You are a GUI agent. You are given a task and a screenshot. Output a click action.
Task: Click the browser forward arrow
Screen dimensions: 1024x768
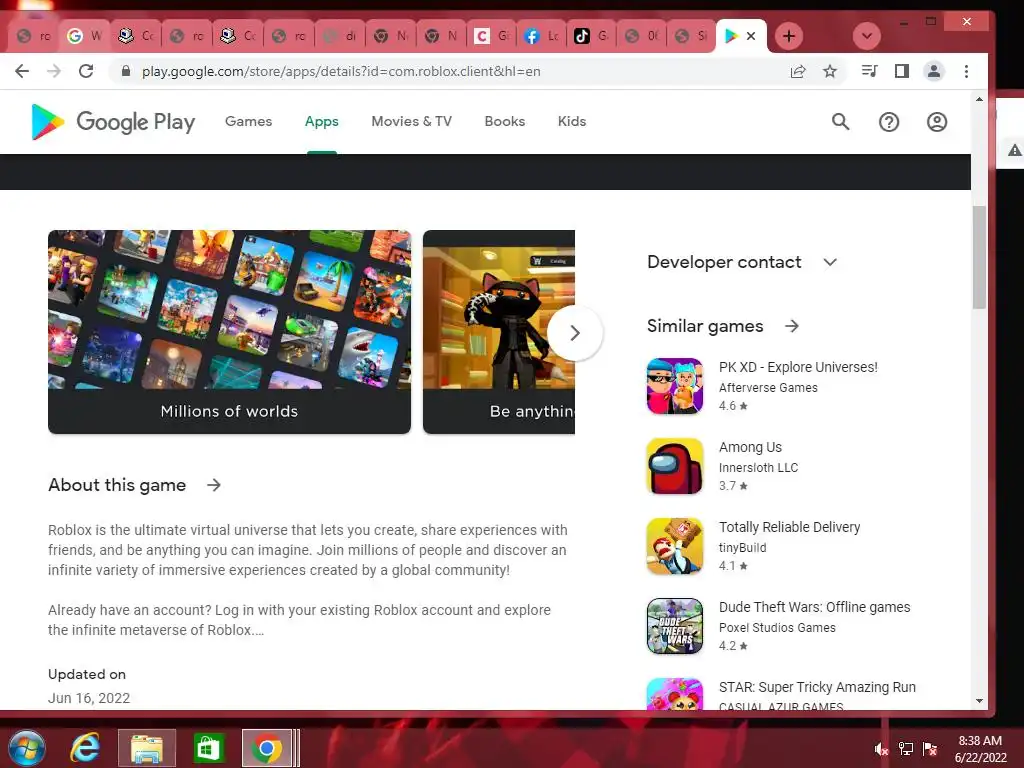tap(54, 71)
